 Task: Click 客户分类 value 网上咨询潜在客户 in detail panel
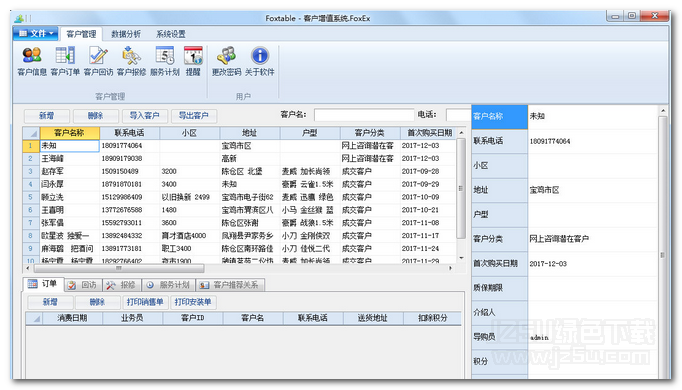pyautogui.click(x=592, y=239)
